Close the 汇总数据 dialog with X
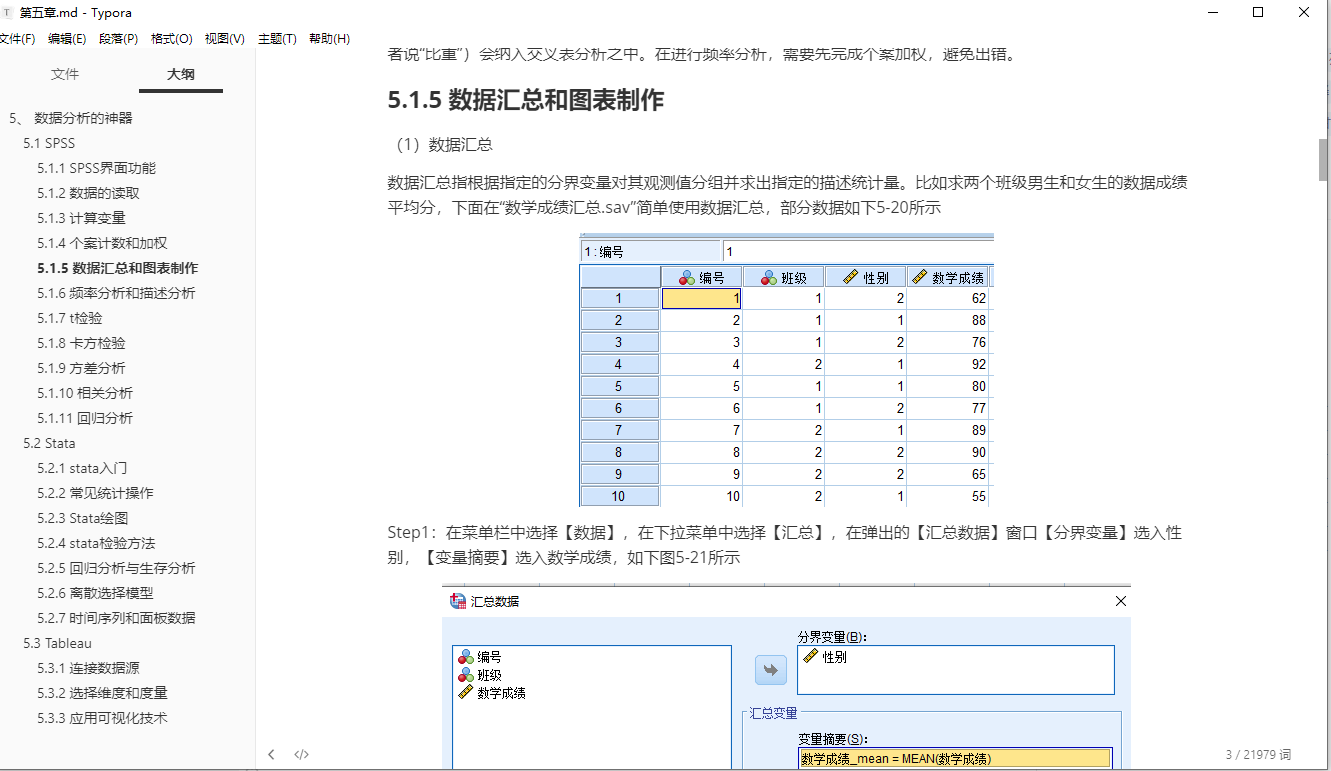 click(1120, 601)
